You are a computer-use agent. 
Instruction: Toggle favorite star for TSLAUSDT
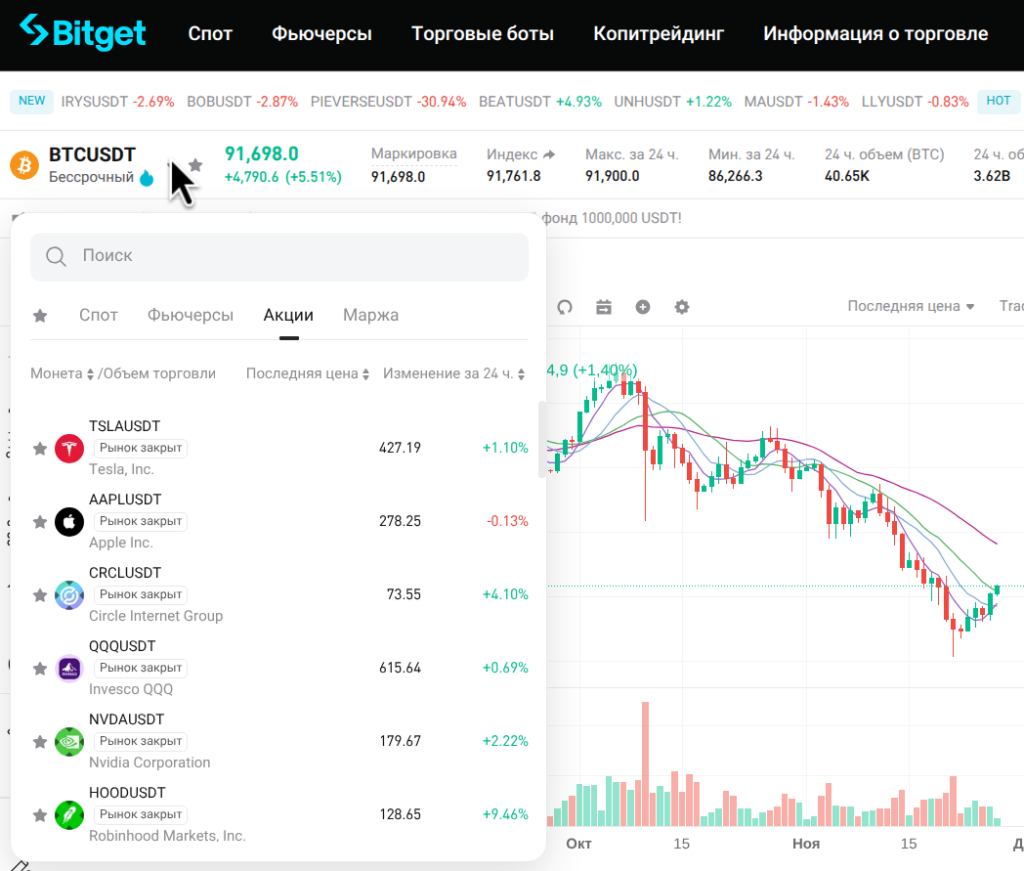(40, 449)
